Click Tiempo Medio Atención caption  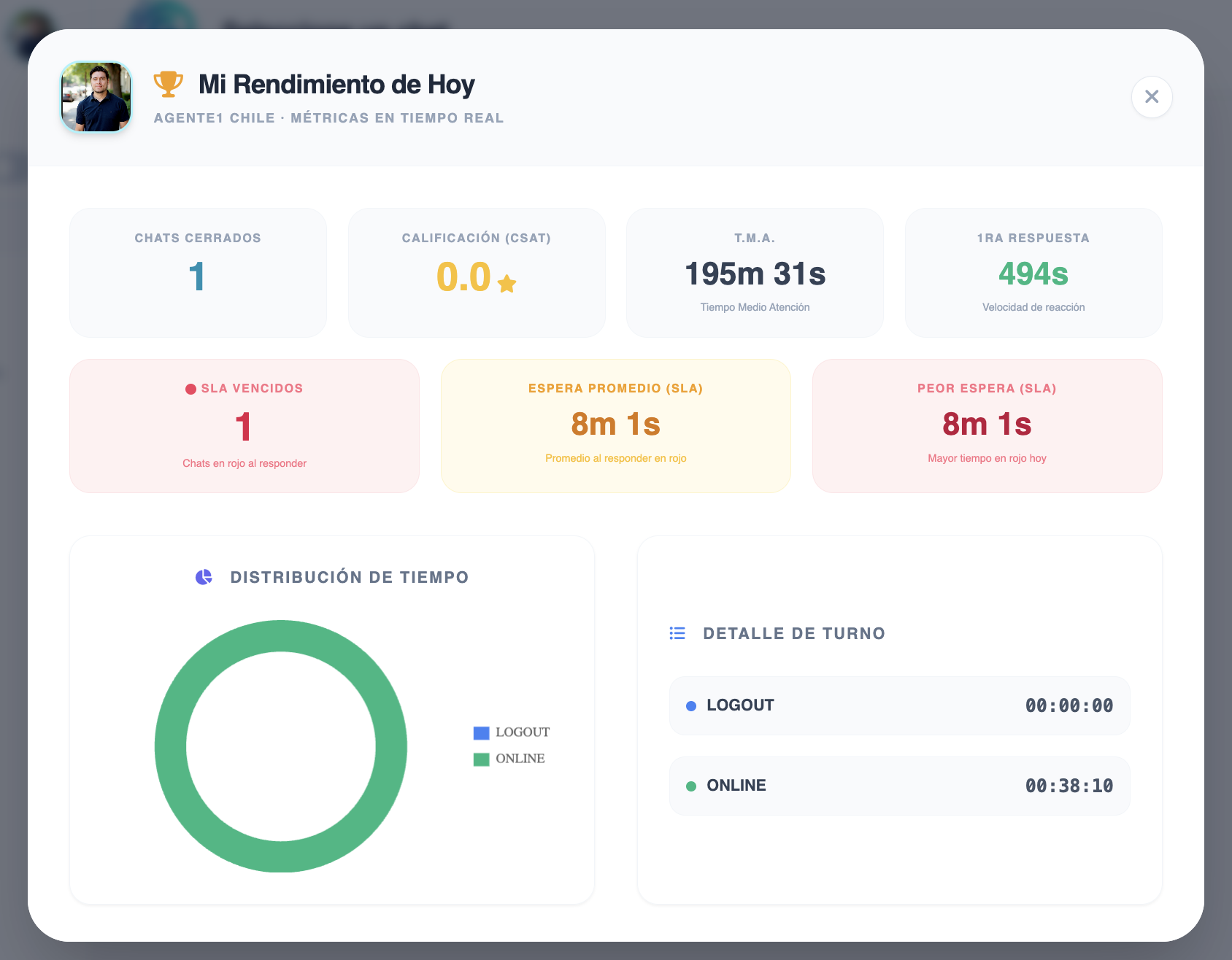pos(755,307)
